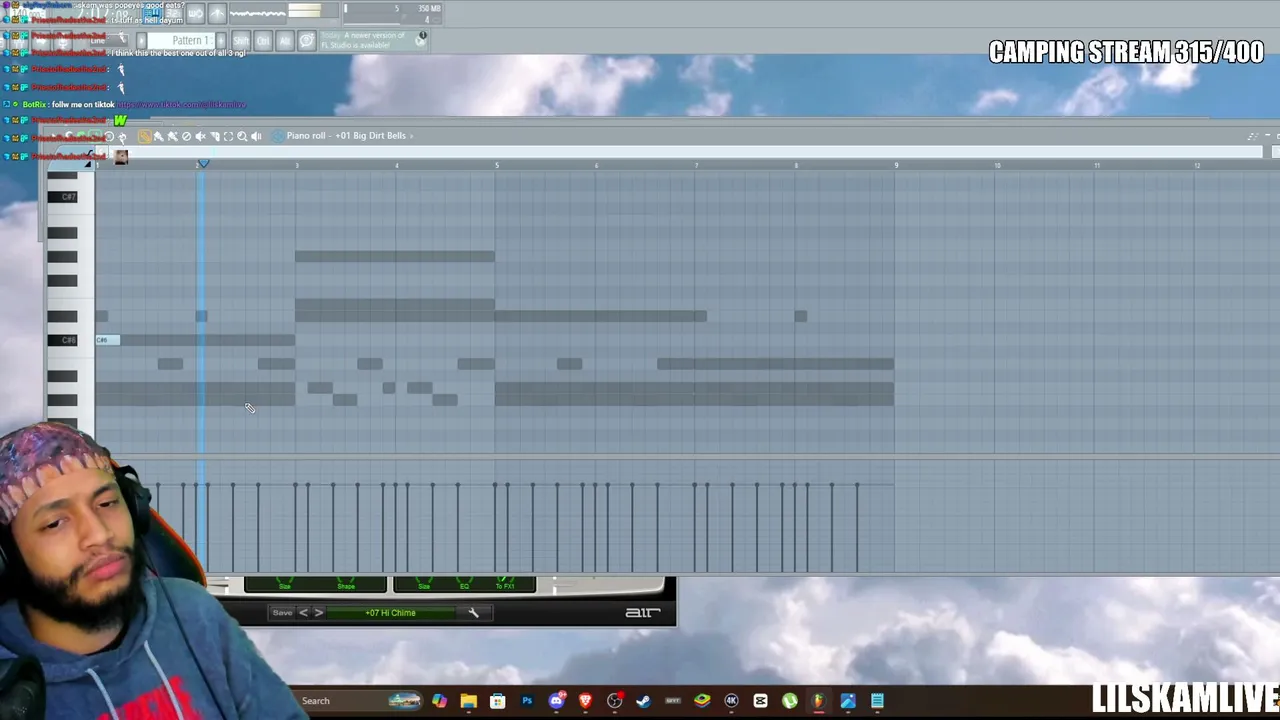Toggle the Shift modifier button
The width and height of the screenshot is (1280, 720).
tap(241, 41)
